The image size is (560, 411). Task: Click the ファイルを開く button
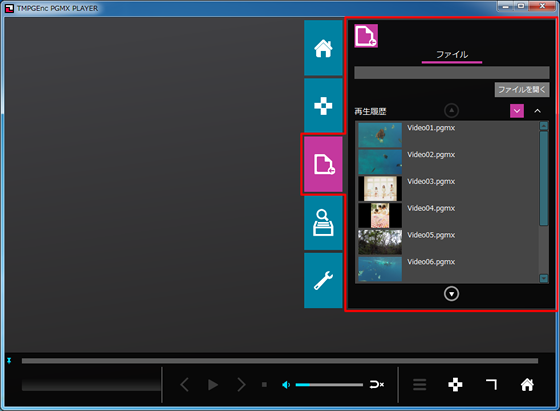[x=522, y=90]
